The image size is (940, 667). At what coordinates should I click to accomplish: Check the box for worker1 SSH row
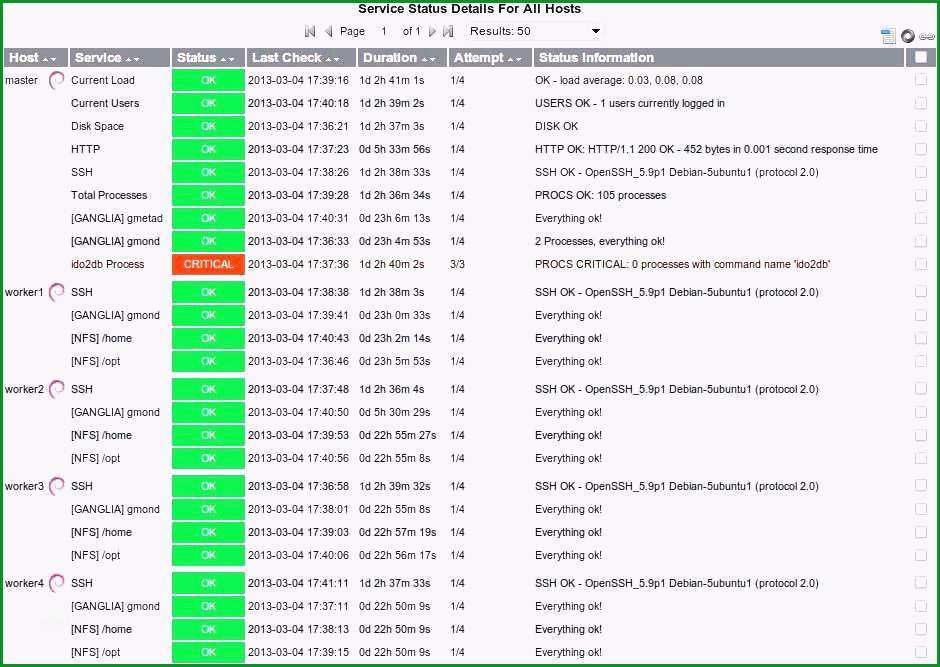[921, 292]
